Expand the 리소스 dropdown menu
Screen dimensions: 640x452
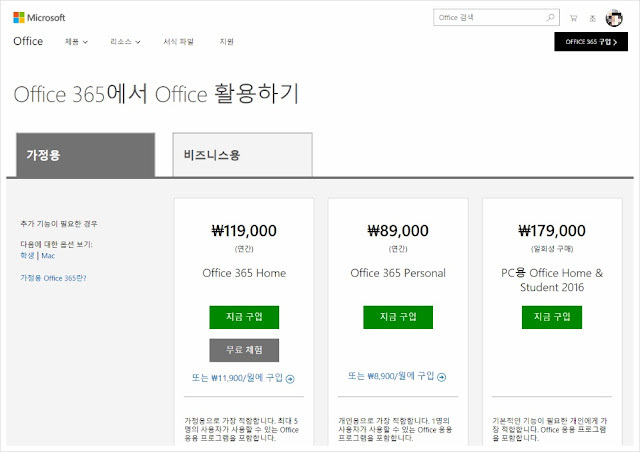coord(125,42)
